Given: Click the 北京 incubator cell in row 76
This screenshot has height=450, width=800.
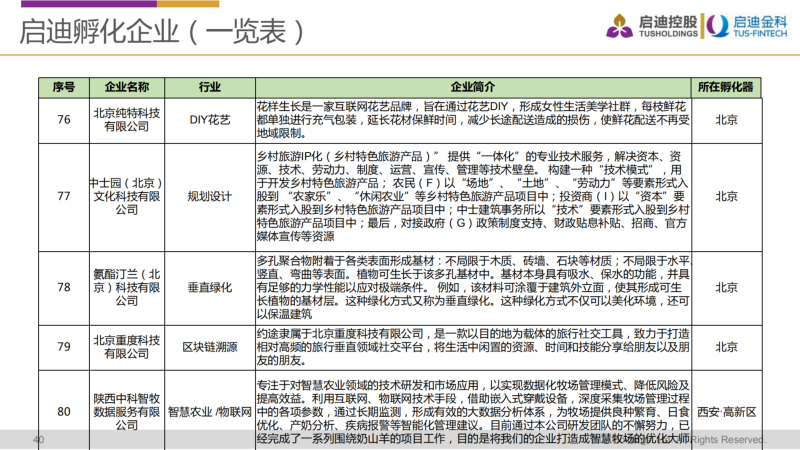Looking at the screenshot, I should (726, 120).
